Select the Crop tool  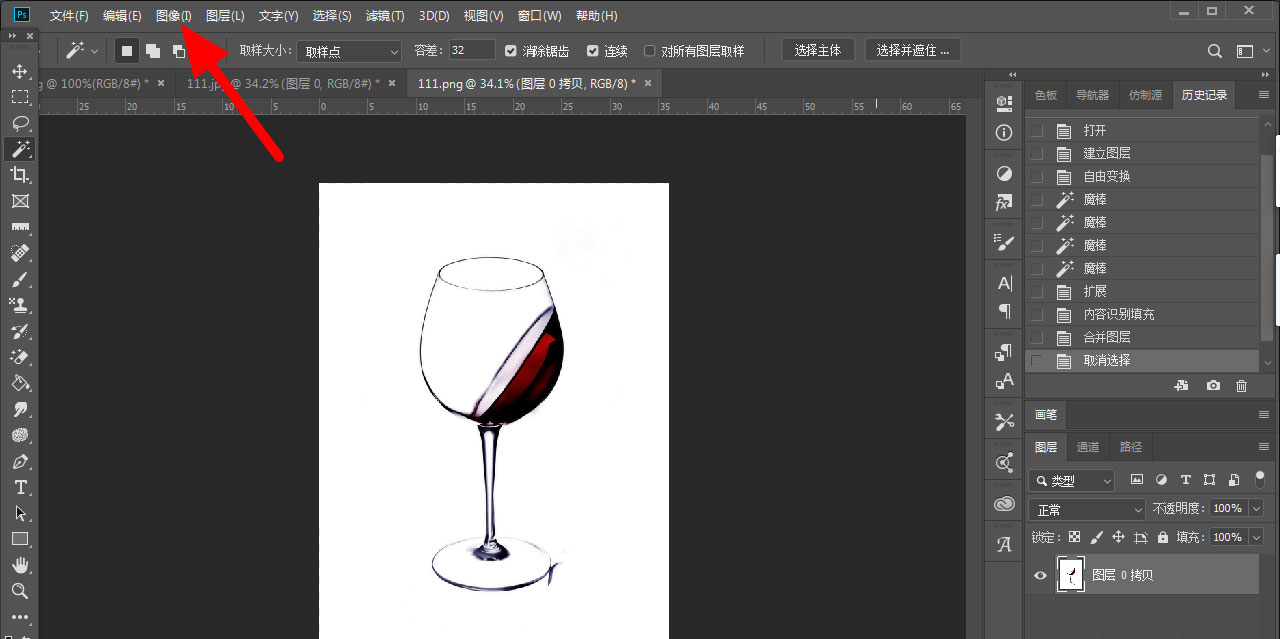[20, 175]
